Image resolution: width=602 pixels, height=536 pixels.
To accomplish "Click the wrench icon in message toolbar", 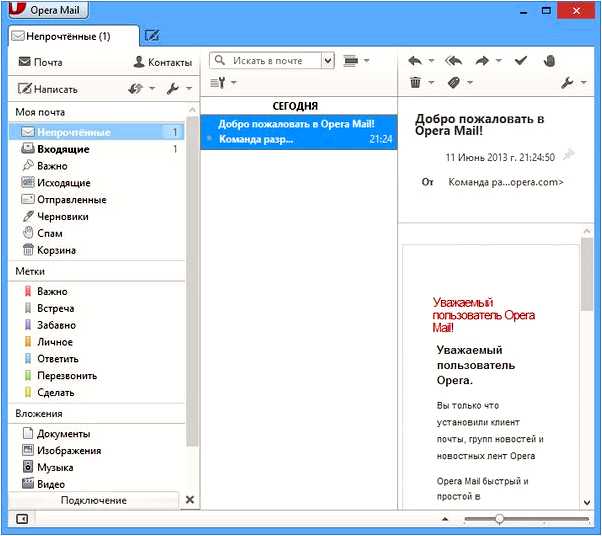I will pos(567,82).
